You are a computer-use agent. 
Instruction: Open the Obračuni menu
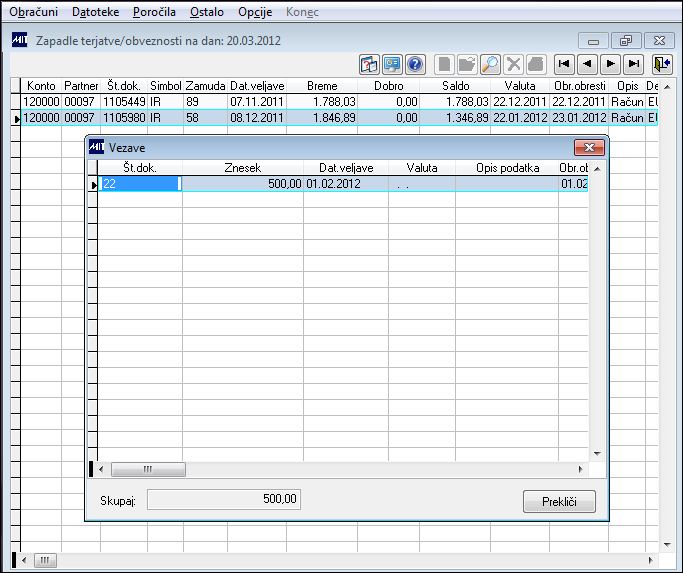[34, 12]
